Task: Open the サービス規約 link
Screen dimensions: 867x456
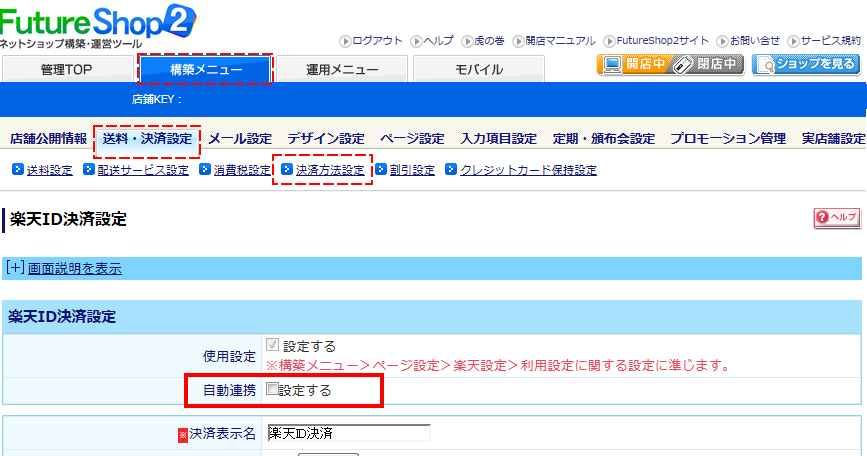Action: click(x=831, y=41)
